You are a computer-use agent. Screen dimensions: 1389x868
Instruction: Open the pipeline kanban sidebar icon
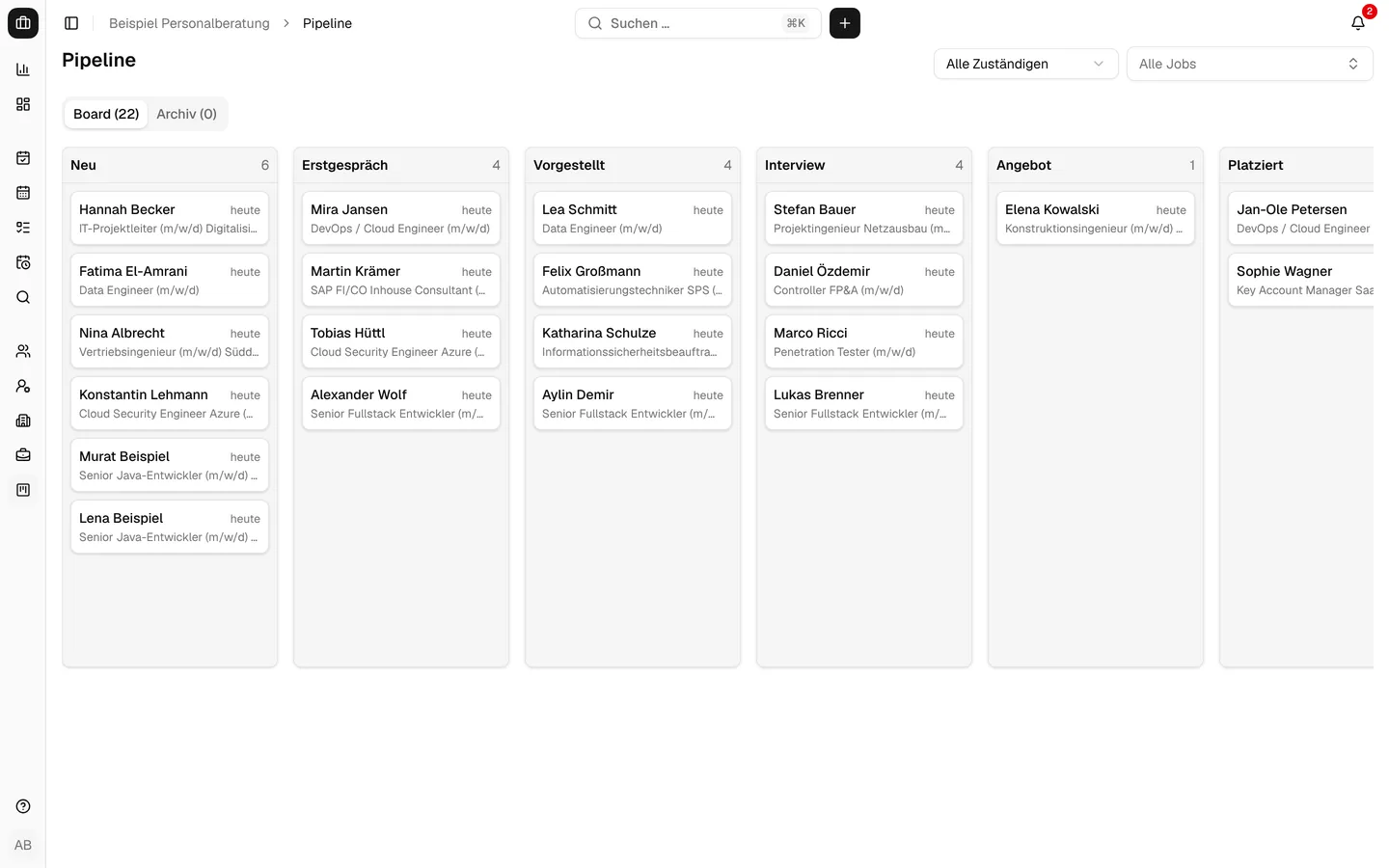coord(23,490)
